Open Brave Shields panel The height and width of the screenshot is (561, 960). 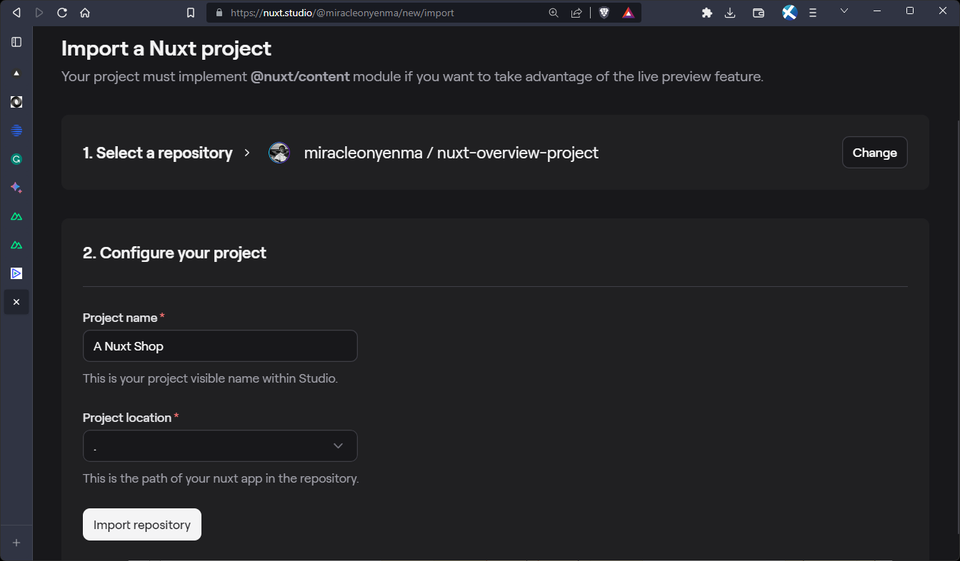[604, 12]
